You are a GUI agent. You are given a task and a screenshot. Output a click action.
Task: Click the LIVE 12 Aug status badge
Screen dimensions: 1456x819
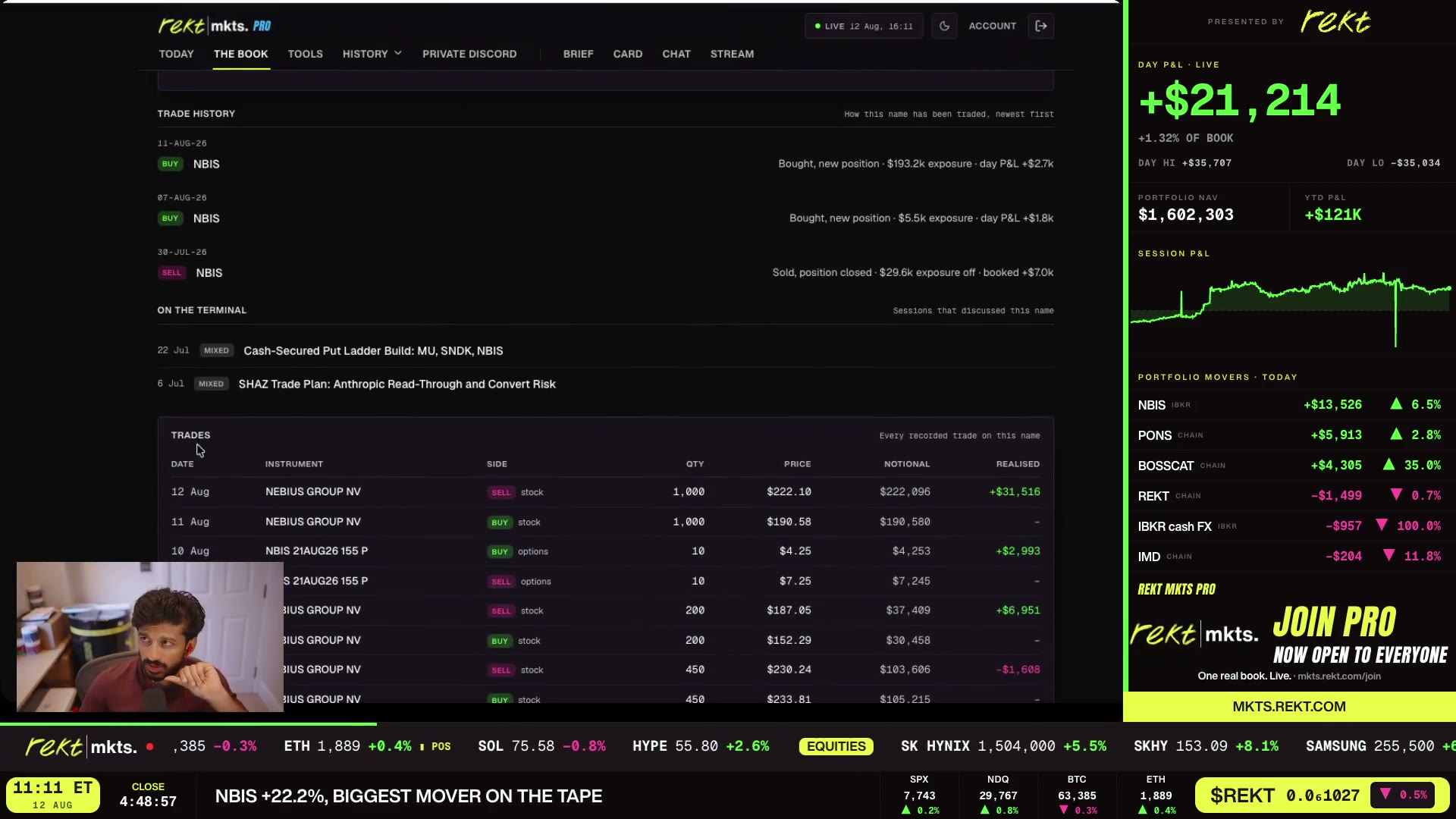864,26
